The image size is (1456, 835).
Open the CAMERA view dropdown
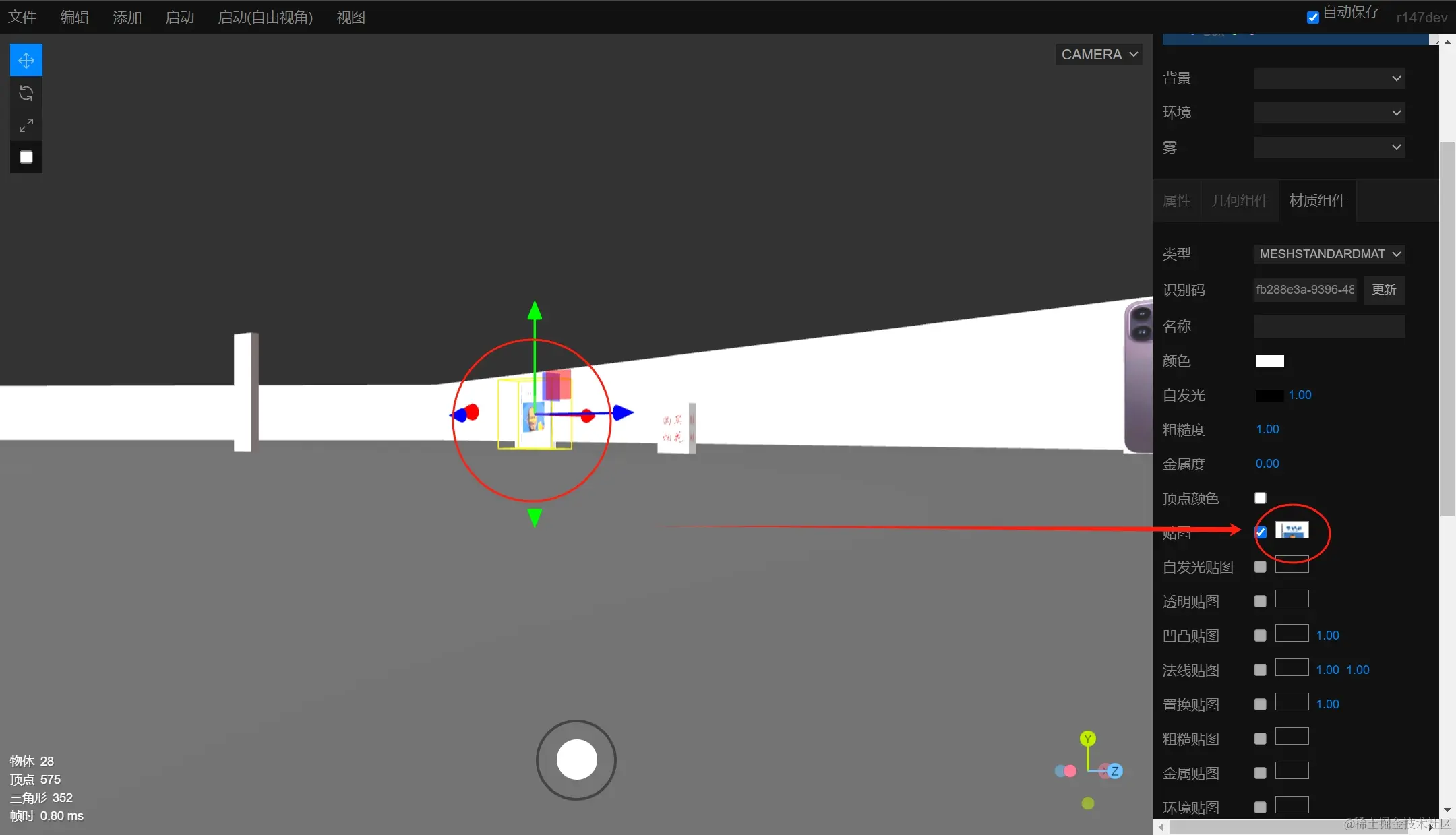(x=1099, y=55)
